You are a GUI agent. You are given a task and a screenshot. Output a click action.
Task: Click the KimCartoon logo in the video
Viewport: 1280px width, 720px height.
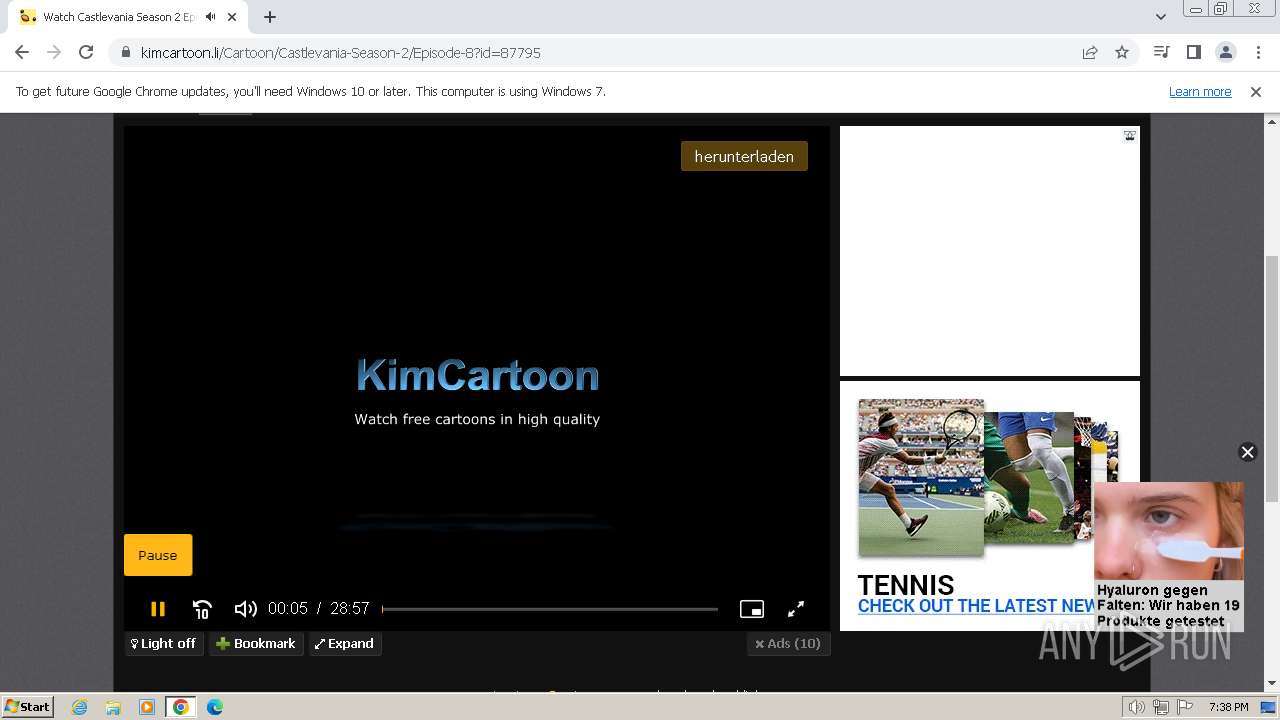tap(478, 376)
